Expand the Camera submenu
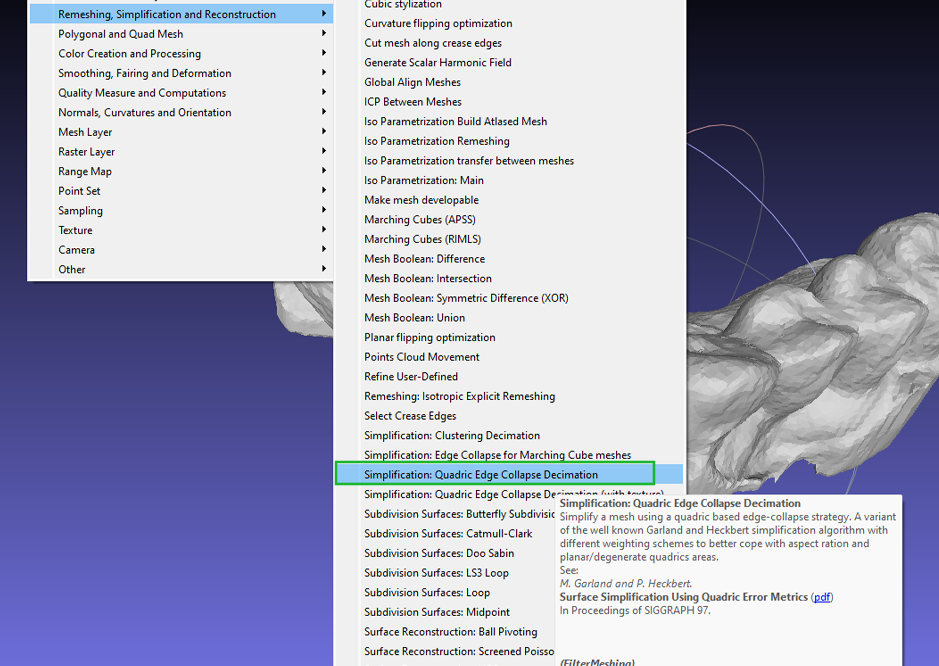 click(75, 249)
